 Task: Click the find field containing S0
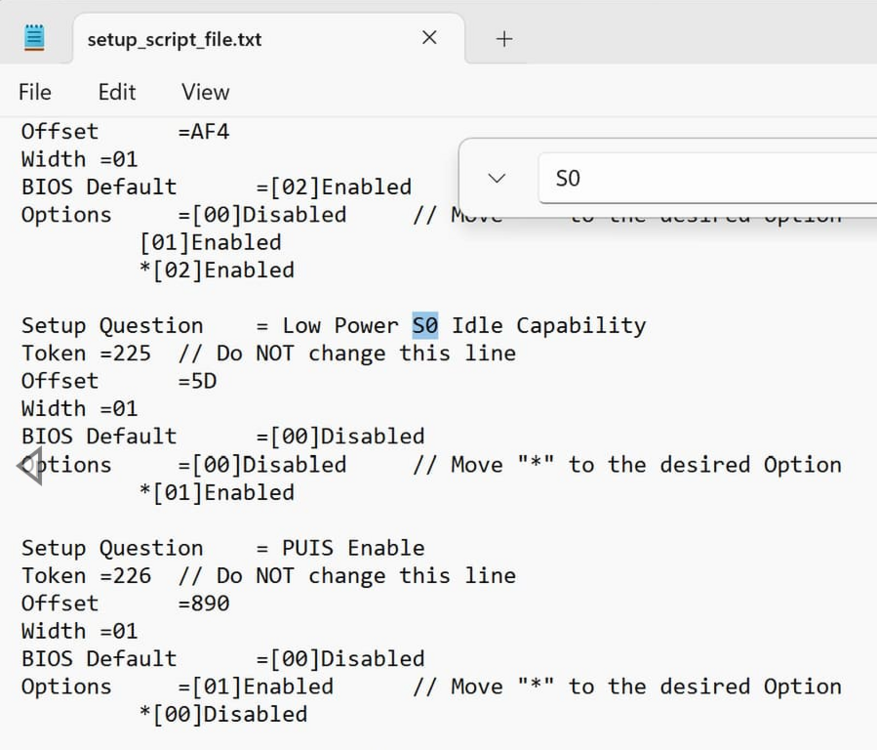(708, 178)
